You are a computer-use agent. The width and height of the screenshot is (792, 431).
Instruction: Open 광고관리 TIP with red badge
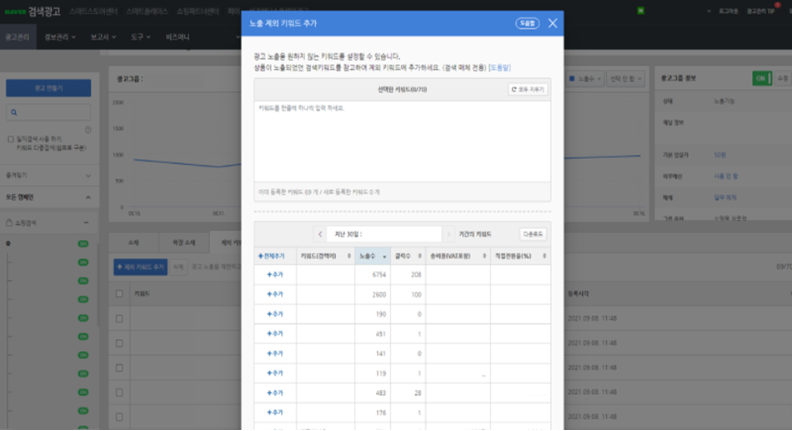(761, 11)
